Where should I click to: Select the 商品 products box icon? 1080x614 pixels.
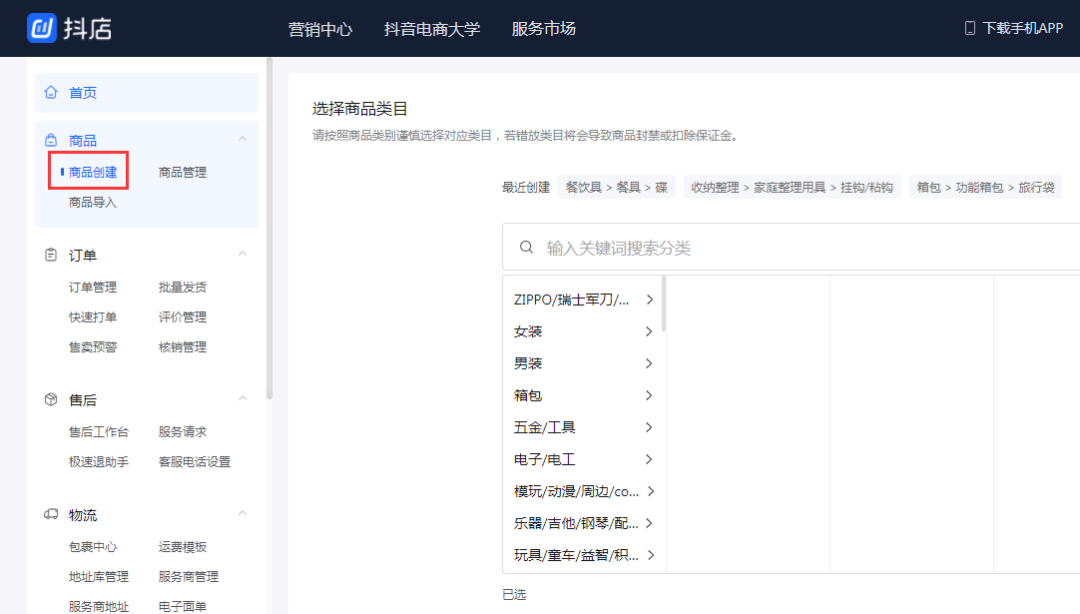tap(50, 139)
